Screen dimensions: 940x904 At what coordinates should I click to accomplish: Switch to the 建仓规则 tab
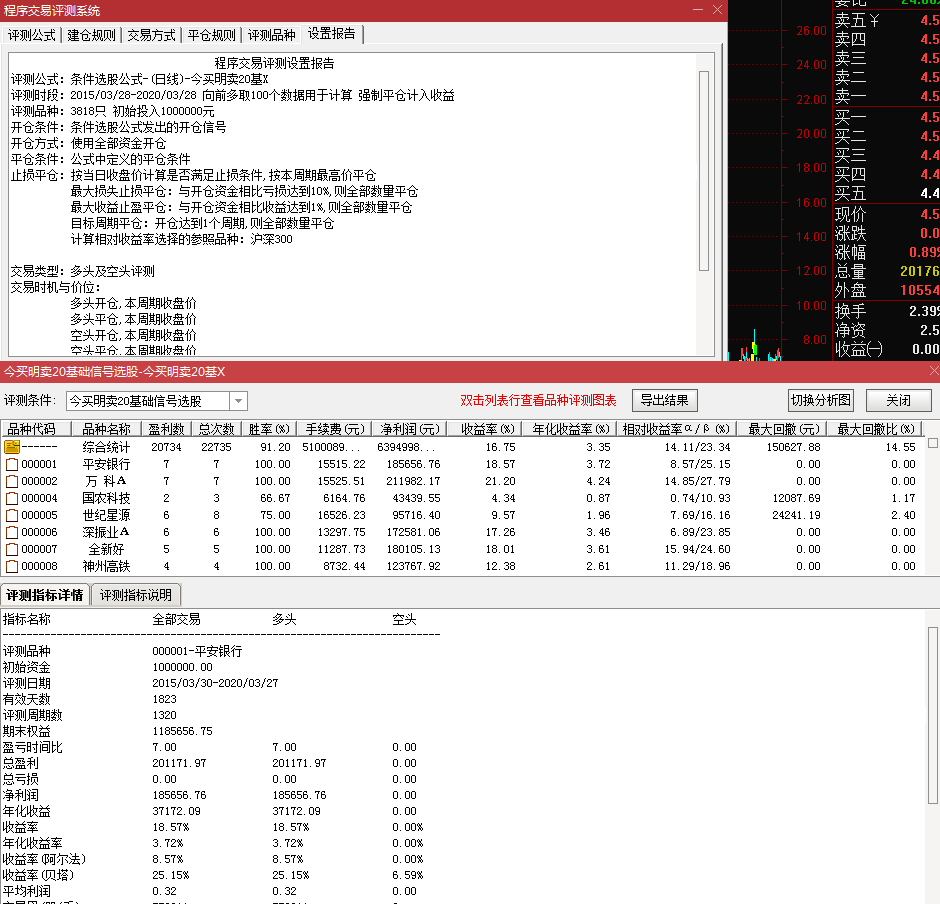pyautogui.click(x=91, y=35)
